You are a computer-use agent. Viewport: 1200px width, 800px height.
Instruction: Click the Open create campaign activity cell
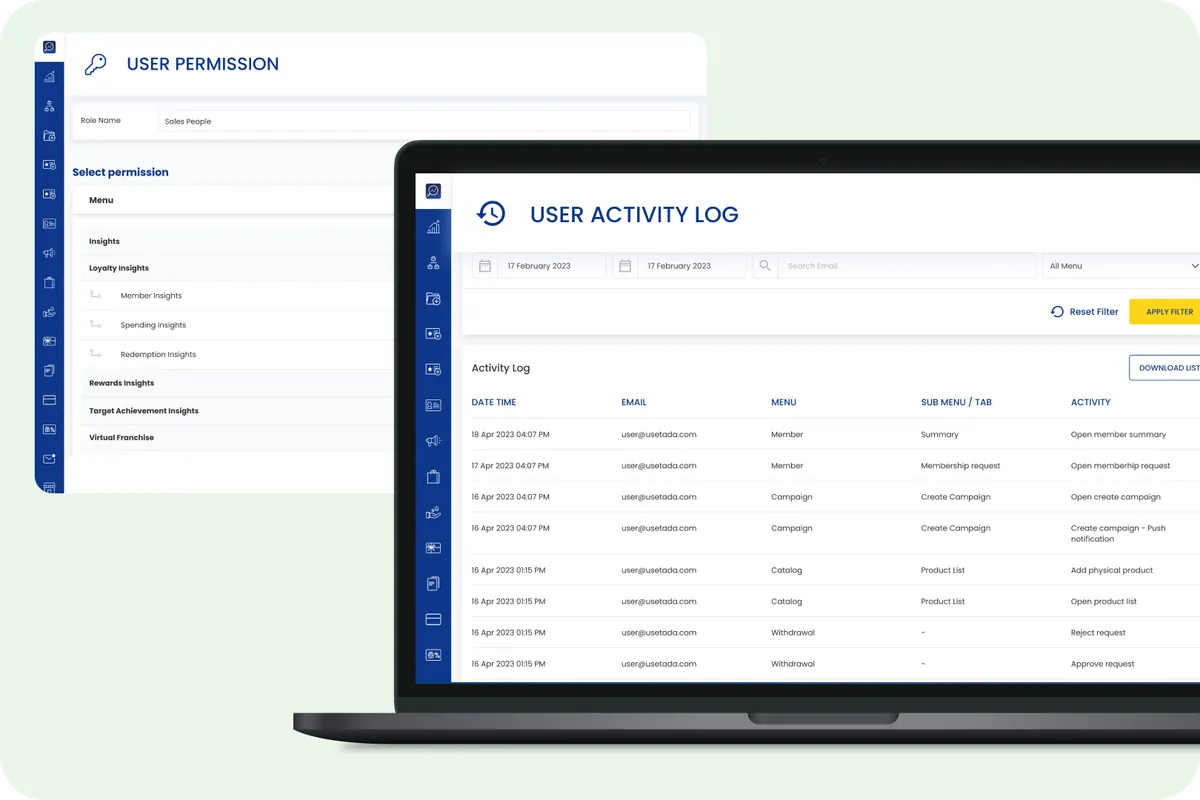pos(1116,497)
